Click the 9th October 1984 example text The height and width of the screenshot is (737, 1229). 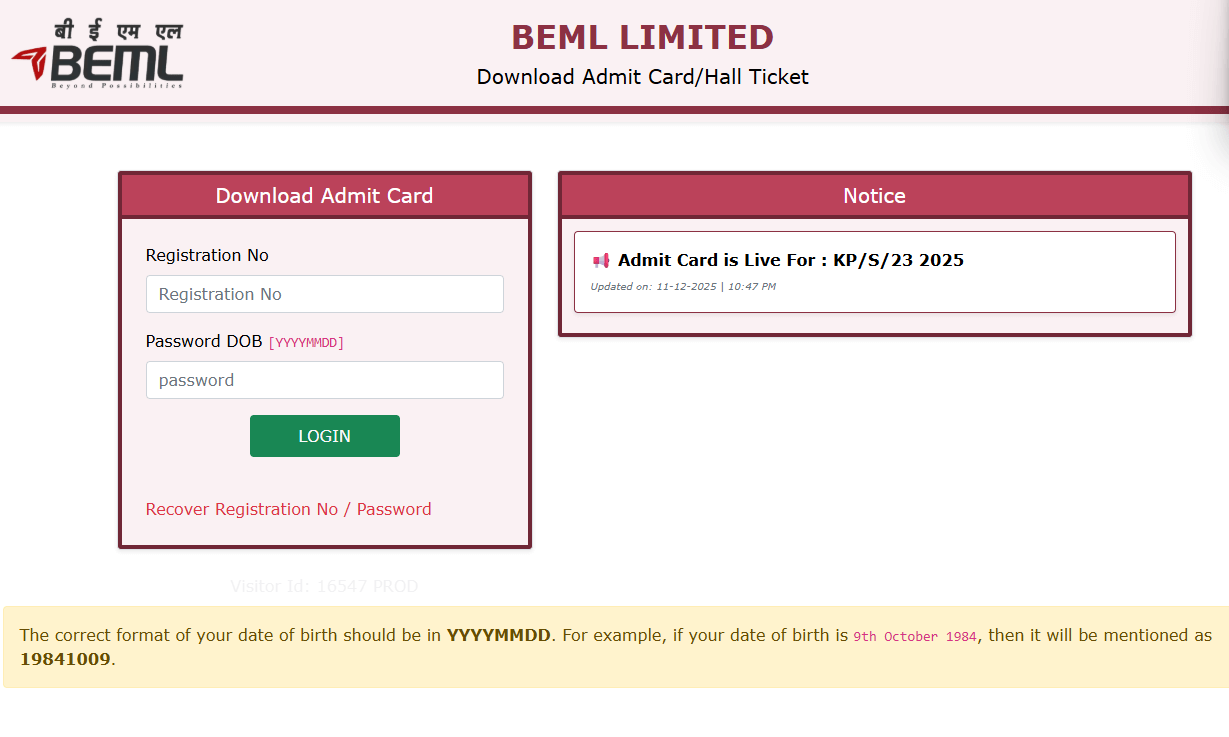pyautogui.click(x=914, y=635)
